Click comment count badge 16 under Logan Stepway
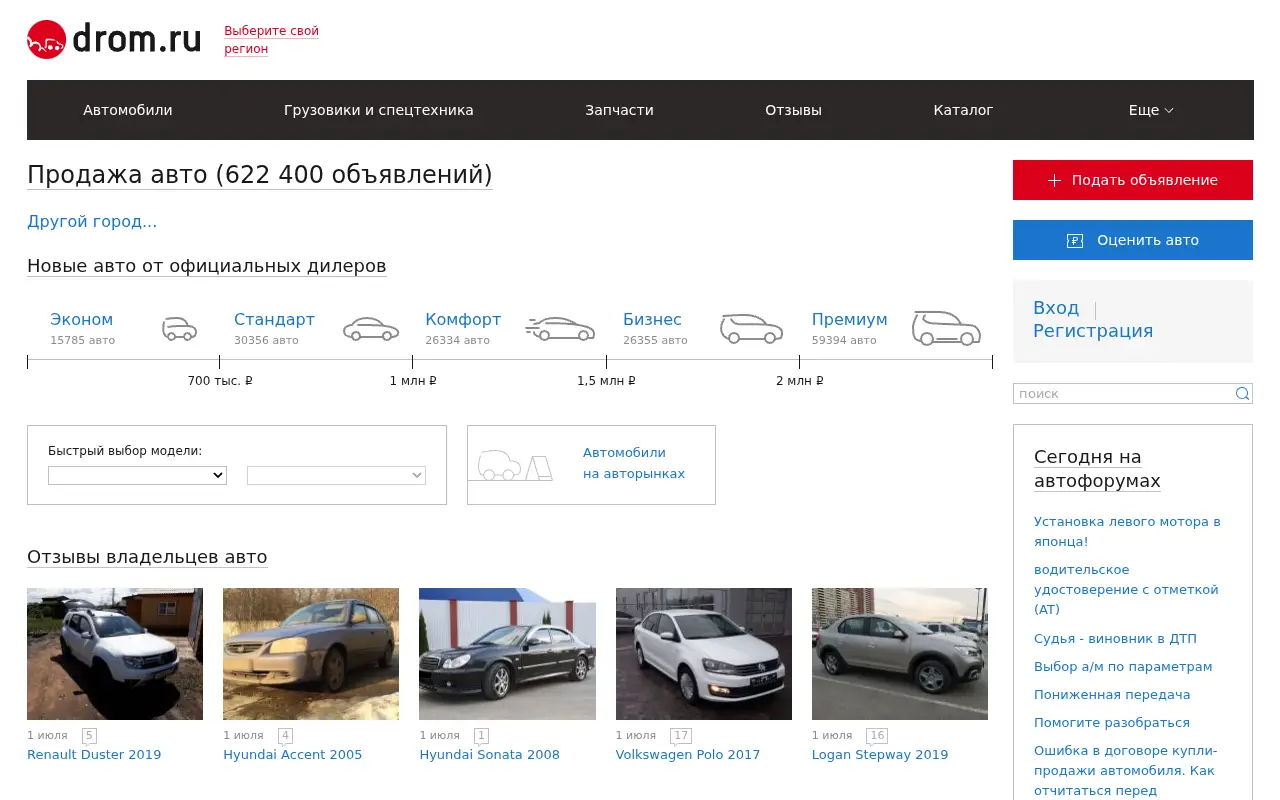The height and width of the screenshot is (800, 1280). pyautogui.click(x=877, y=736)
